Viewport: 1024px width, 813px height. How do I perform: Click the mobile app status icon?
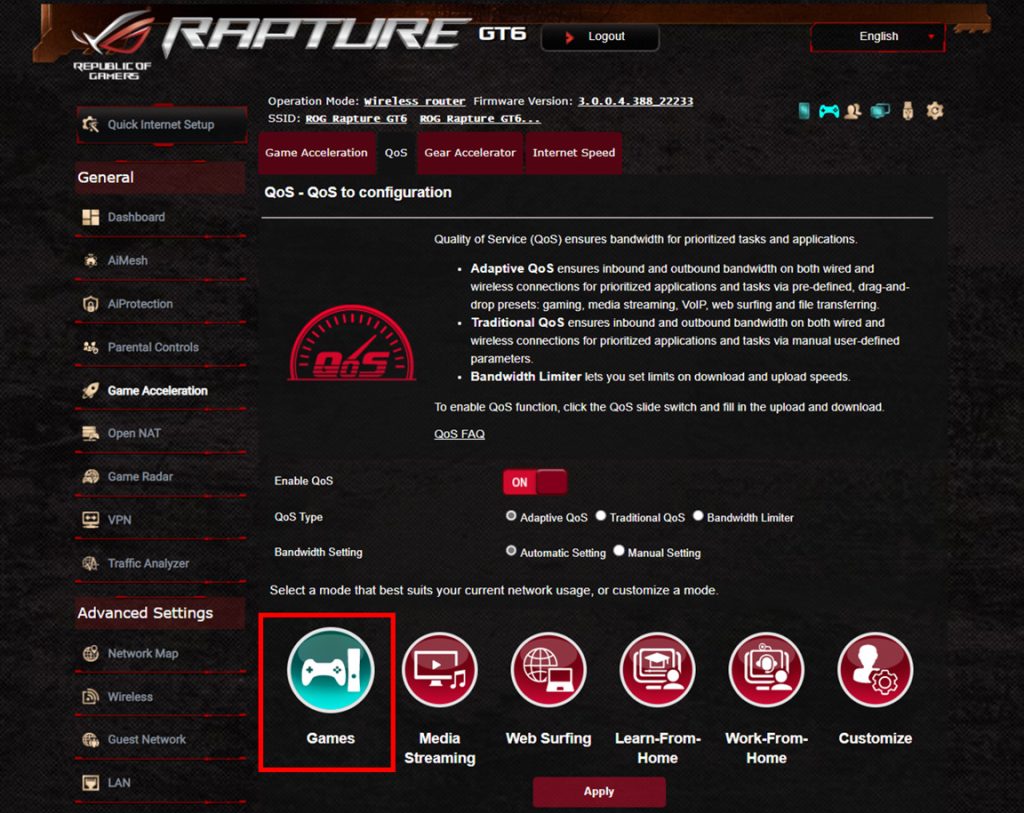click(804, 111)
